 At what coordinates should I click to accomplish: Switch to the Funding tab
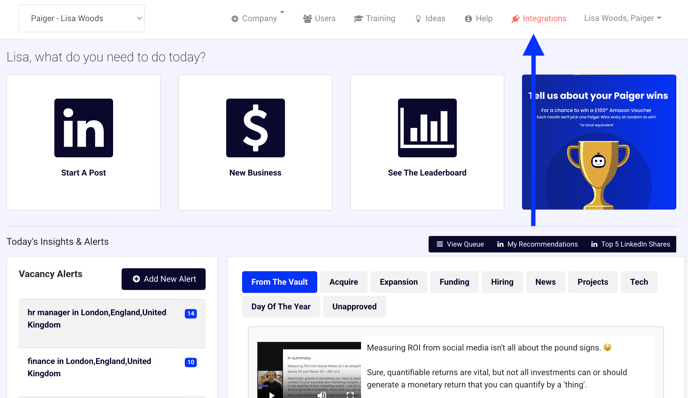pos(454,282)
